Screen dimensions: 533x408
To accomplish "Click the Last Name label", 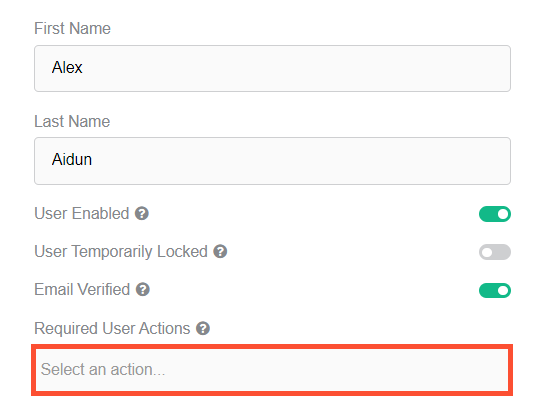I will tap(72, 121).
